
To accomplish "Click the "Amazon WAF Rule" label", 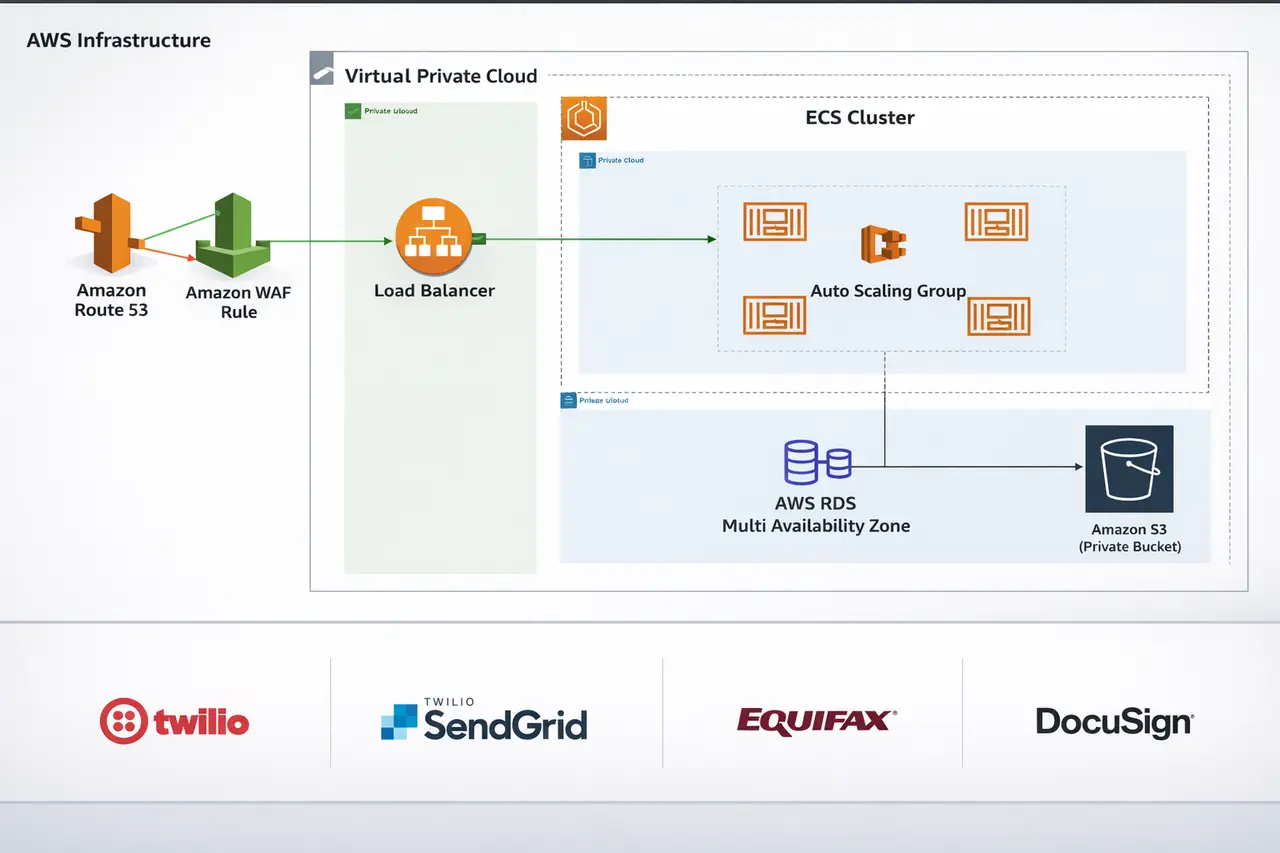I will point(238,302).
